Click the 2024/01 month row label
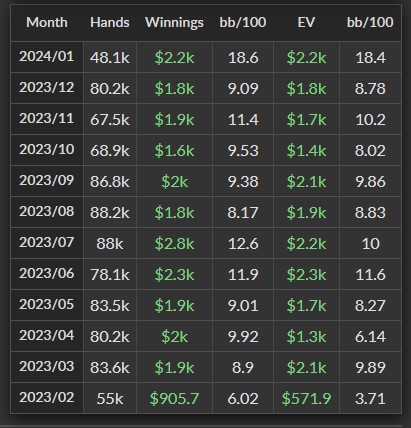 [x=47, y=56]
